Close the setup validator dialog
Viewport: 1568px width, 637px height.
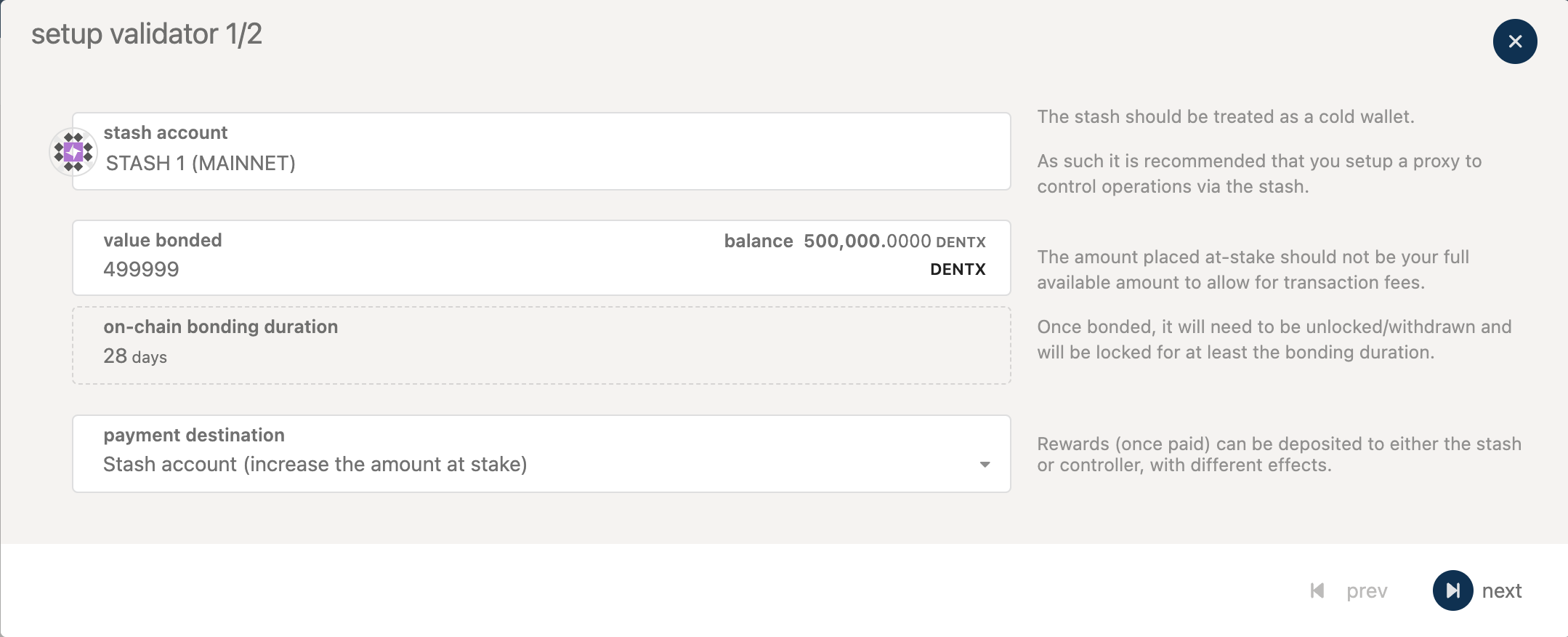click(x=1515, y=41)
